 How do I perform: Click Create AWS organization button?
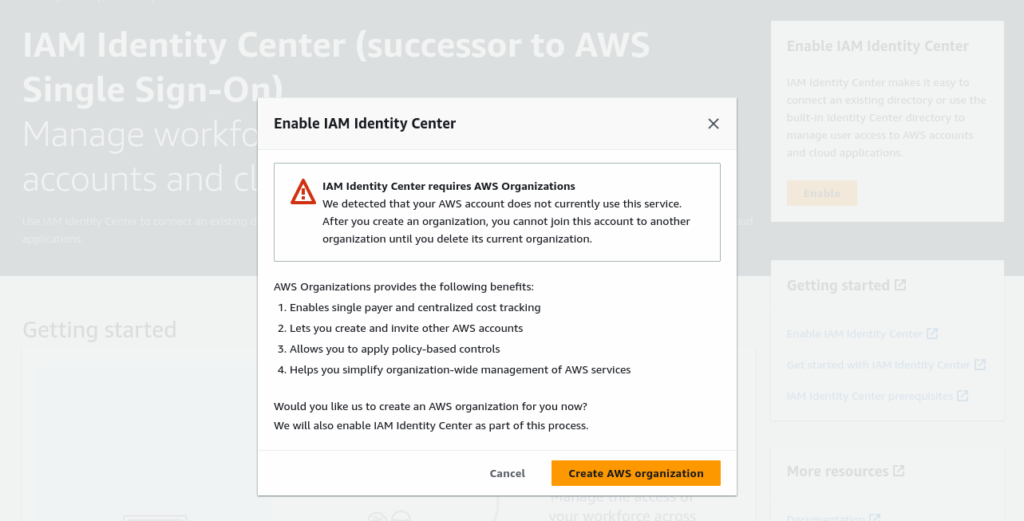[635, 473]
